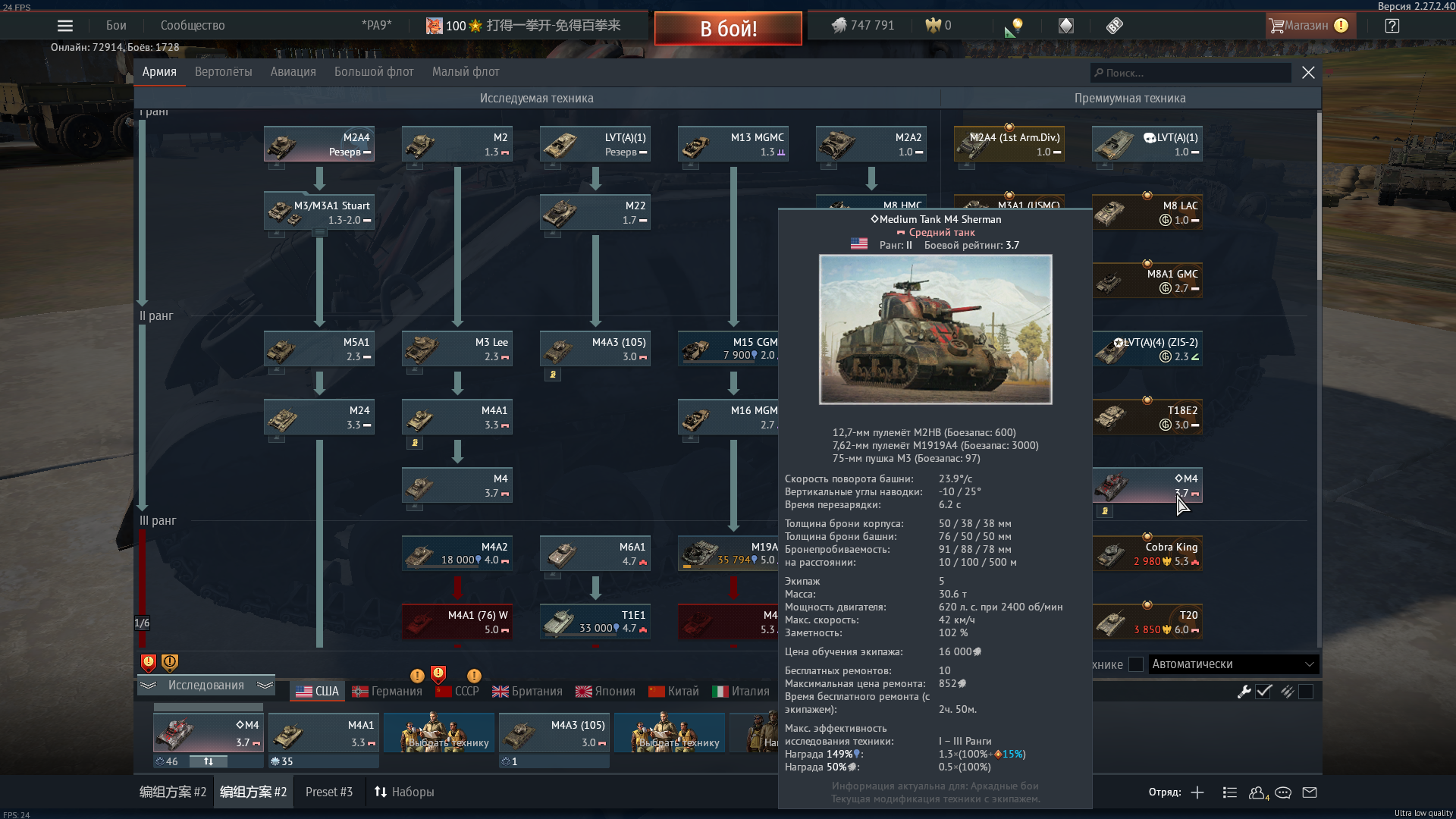Open the Бои menu
The width and height of the screenshot is (1456, 819).
tap(116, 26)
